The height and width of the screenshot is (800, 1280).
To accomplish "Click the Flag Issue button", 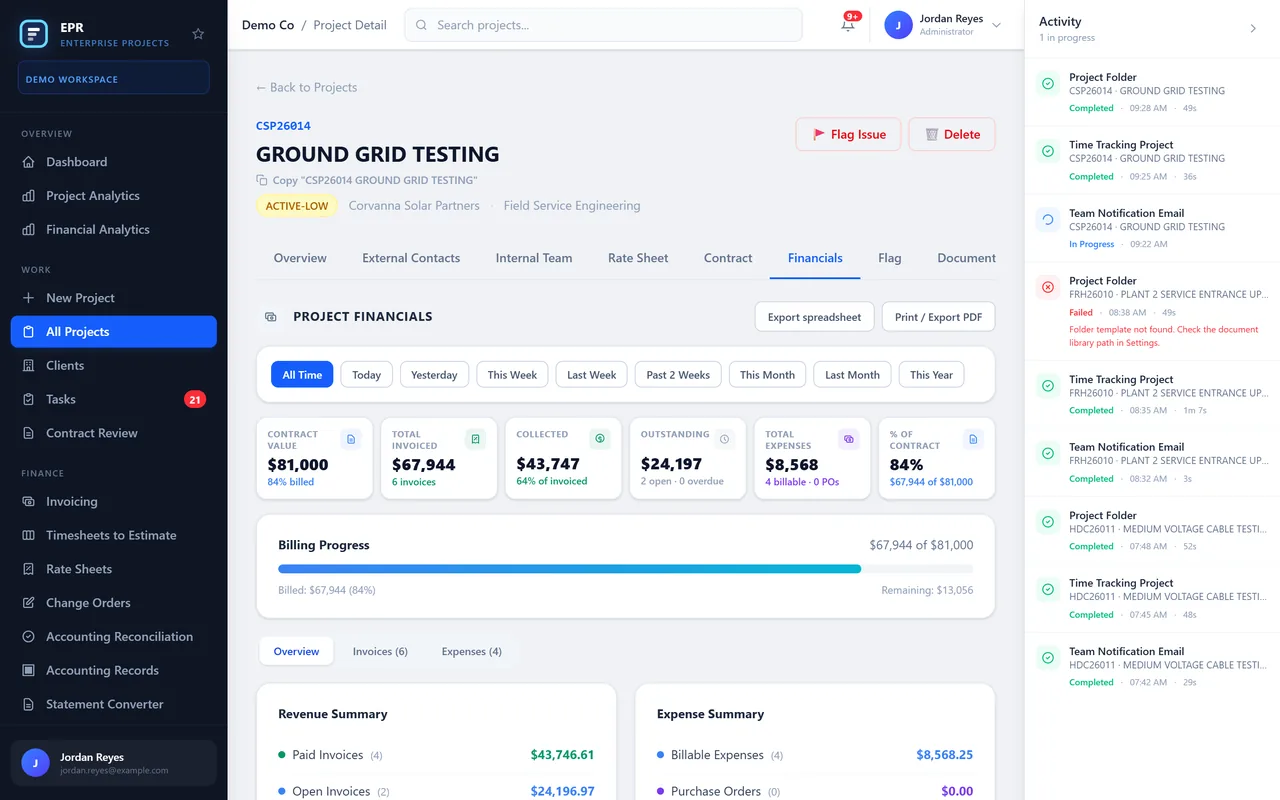I will click(x=848, y=134).
